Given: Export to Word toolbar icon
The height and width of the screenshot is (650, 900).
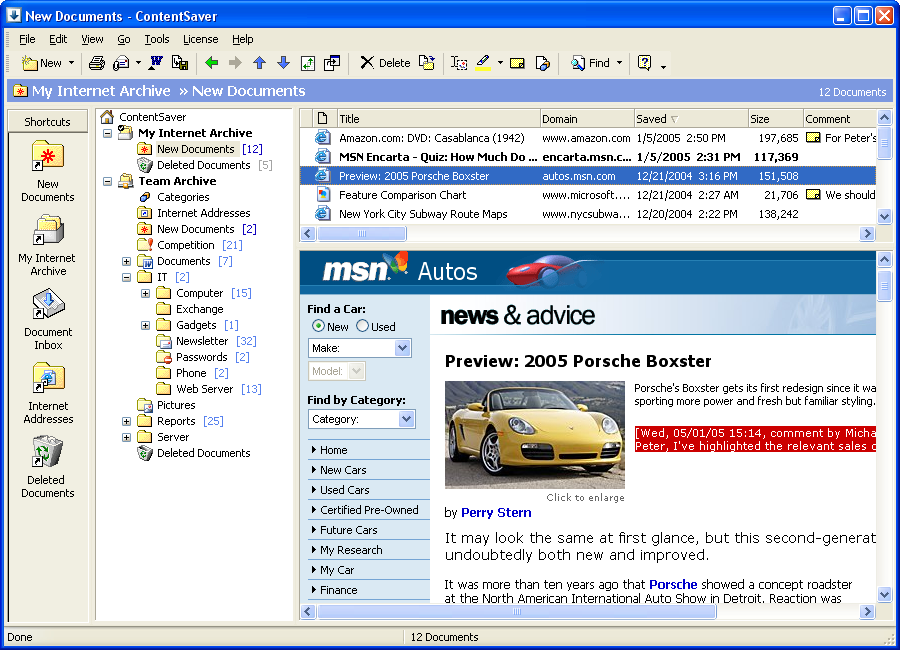Looking at the screenshot, I should click(x=156, y=63).
